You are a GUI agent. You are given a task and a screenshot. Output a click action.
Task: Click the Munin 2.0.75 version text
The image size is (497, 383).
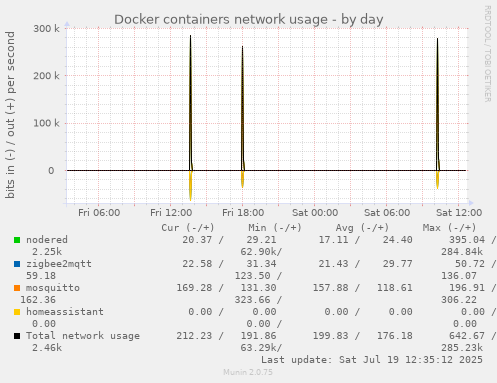tap(248, 372)
